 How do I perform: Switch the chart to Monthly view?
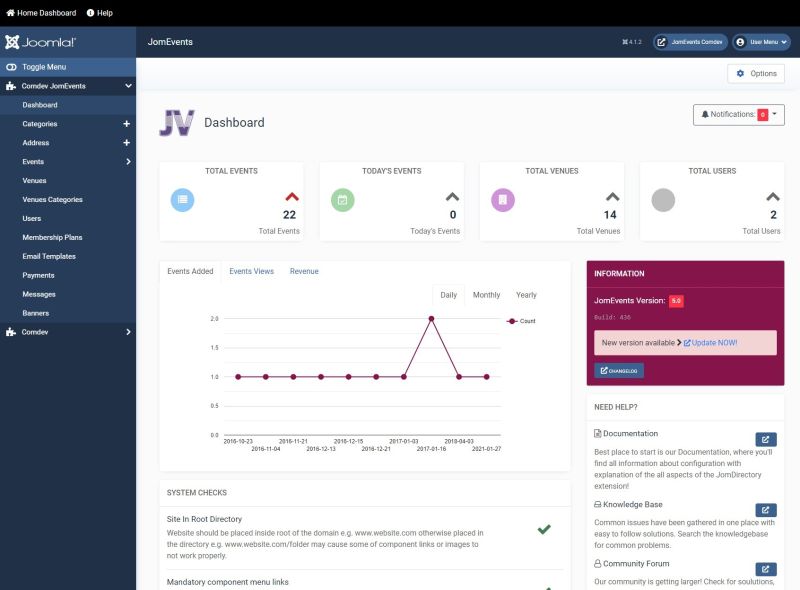point(486,294)
